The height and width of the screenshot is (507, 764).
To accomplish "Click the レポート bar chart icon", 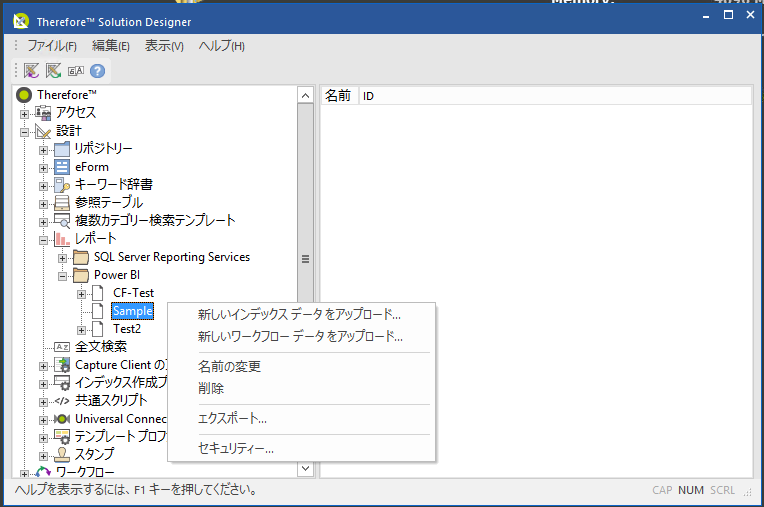I will pyautogui.click(x=62, y=239).
